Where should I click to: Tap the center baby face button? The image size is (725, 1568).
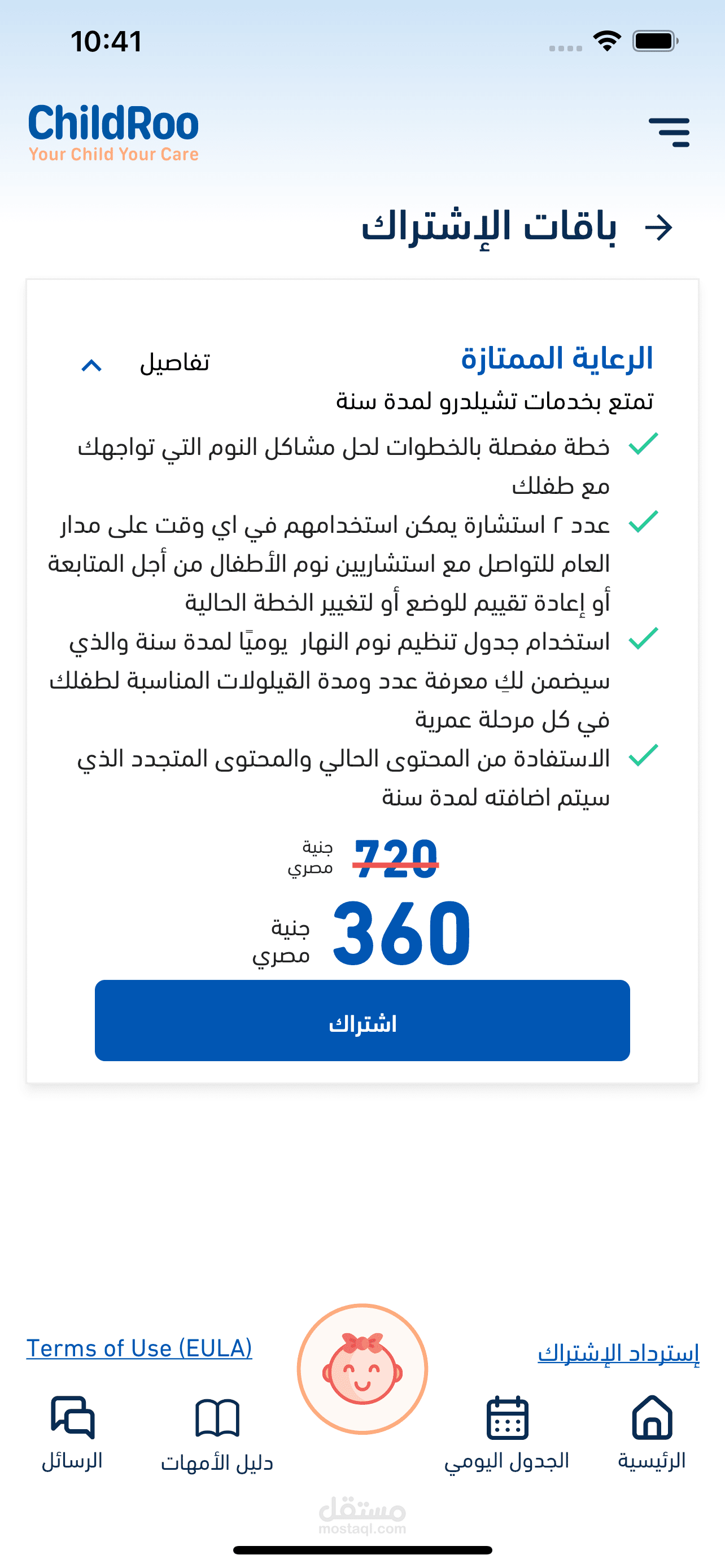362,1369
